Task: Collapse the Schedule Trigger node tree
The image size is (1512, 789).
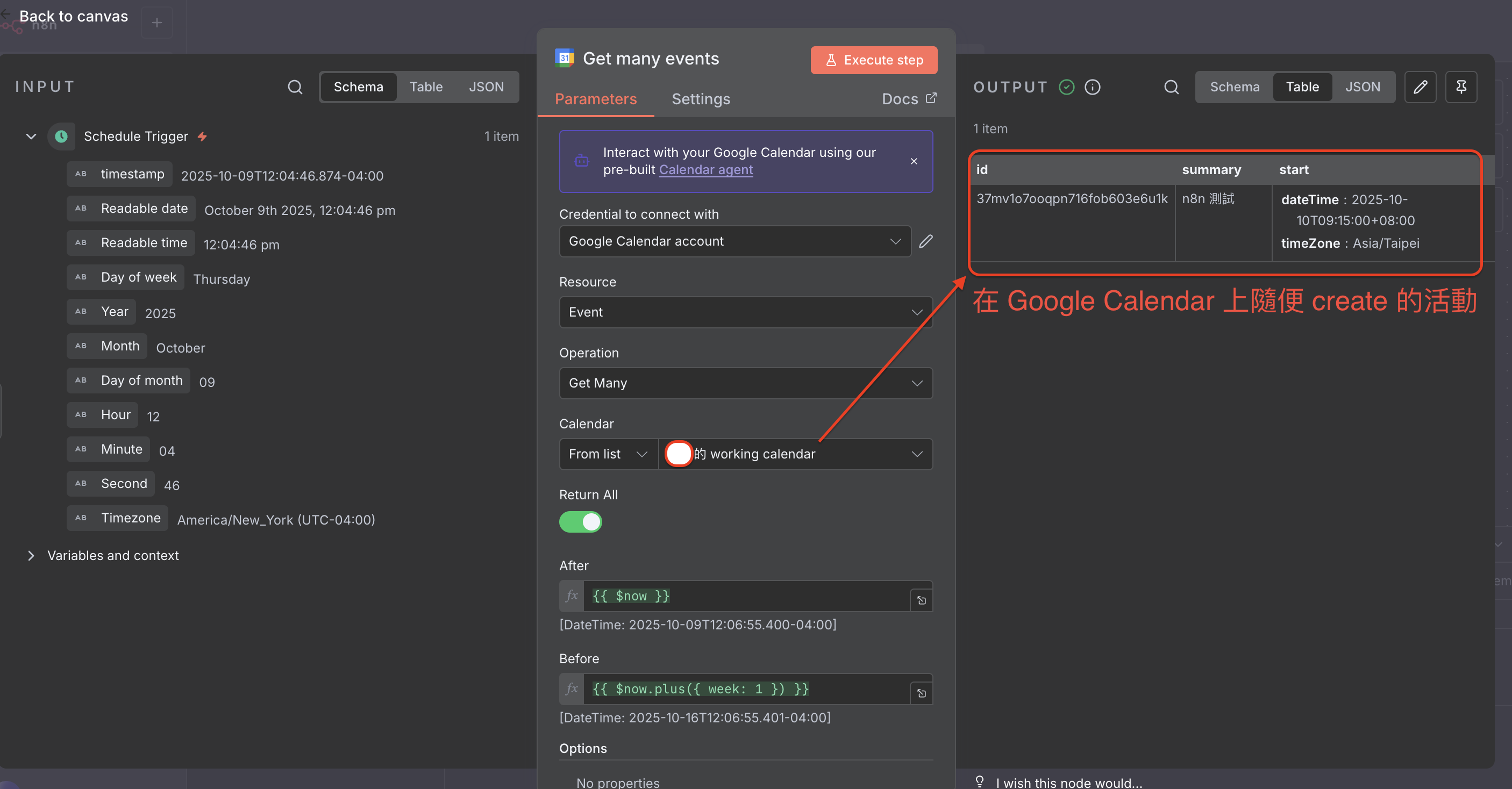Action: tap(31, 136)
